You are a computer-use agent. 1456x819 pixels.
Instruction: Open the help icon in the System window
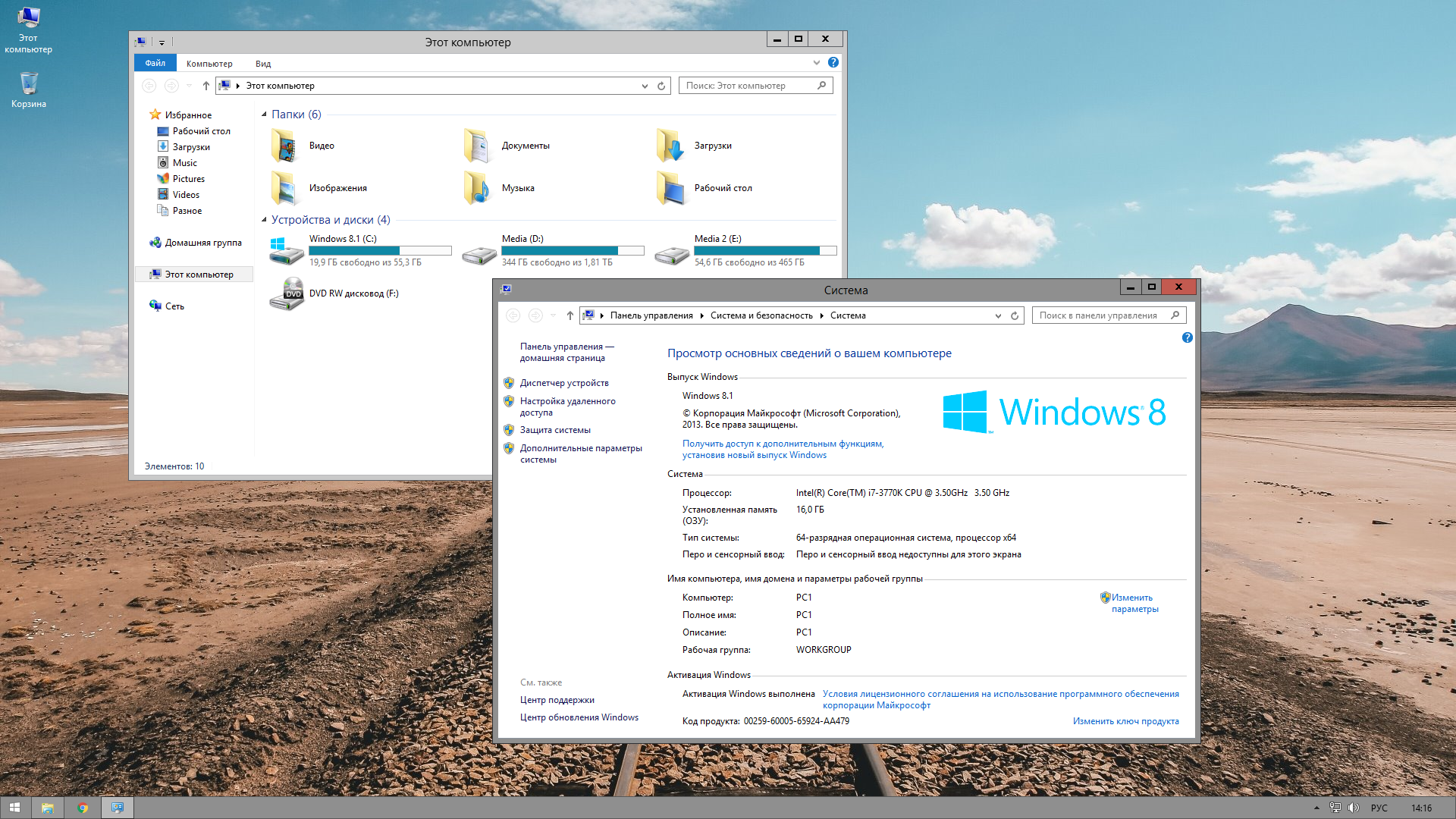1187,337
